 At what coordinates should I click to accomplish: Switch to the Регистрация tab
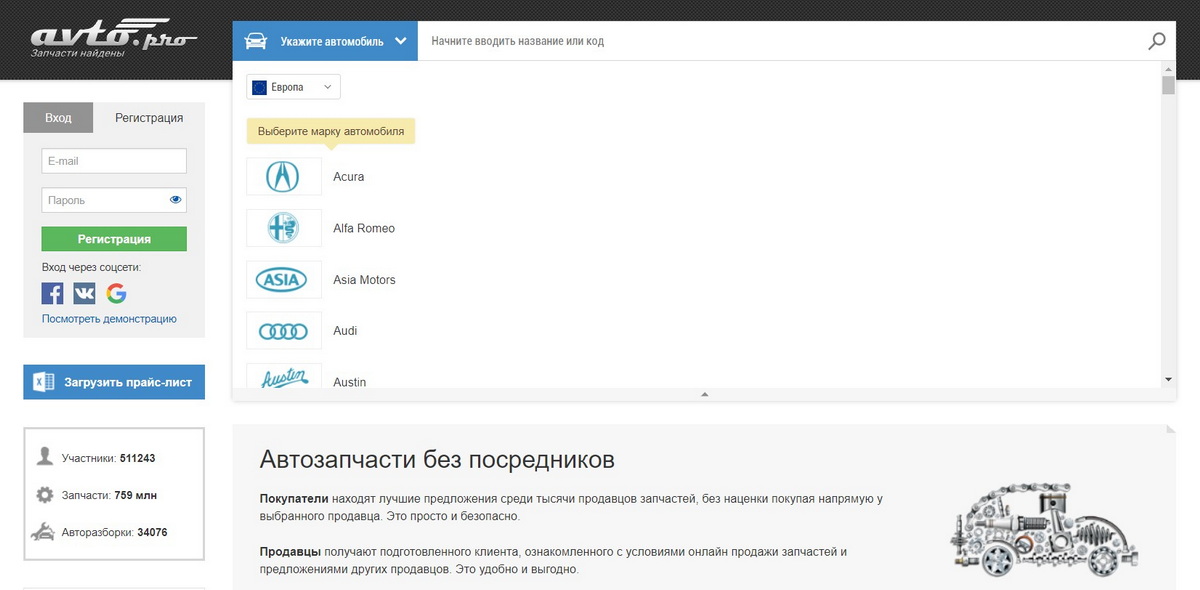(x=149, y=118)
